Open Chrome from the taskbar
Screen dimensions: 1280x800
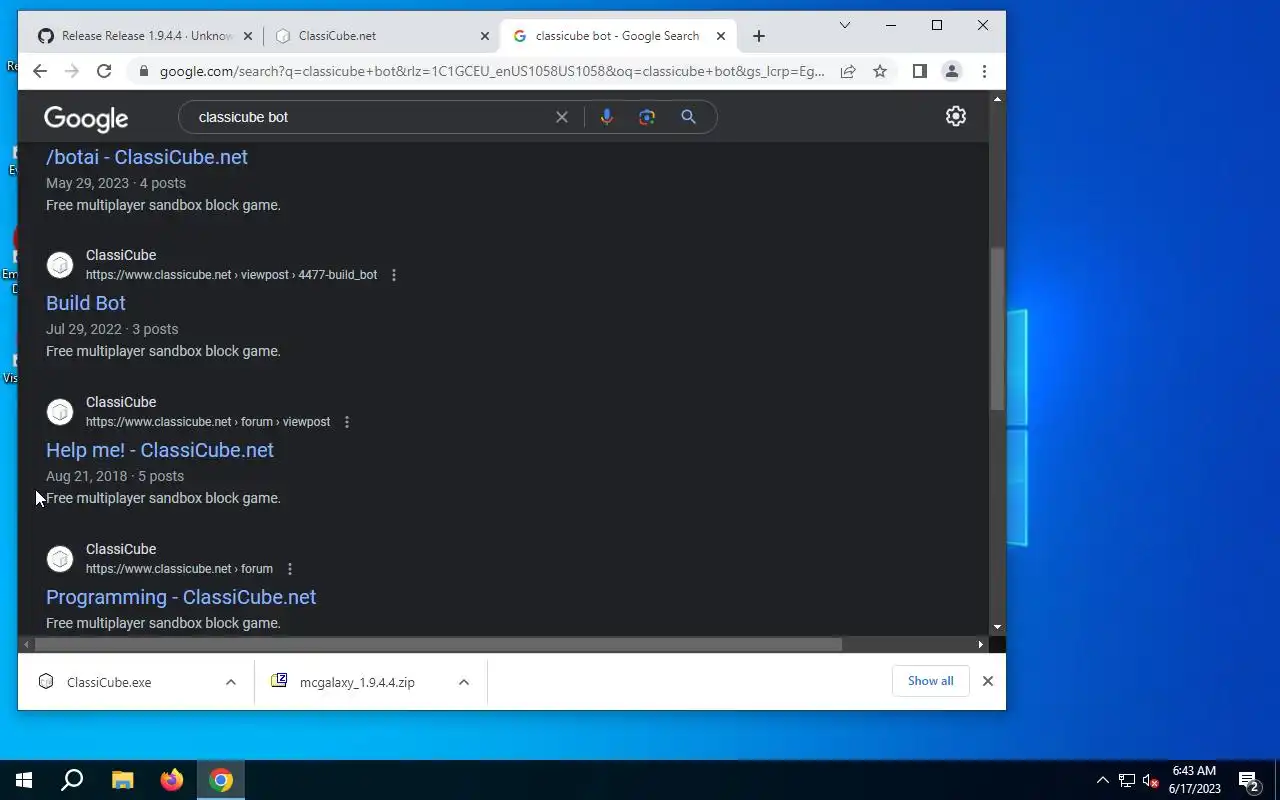(x=221, y=780)
